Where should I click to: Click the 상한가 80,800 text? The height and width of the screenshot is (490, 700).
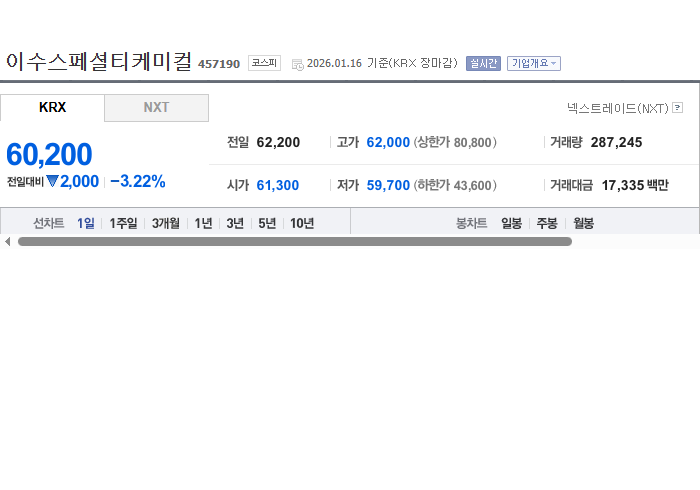455,142
